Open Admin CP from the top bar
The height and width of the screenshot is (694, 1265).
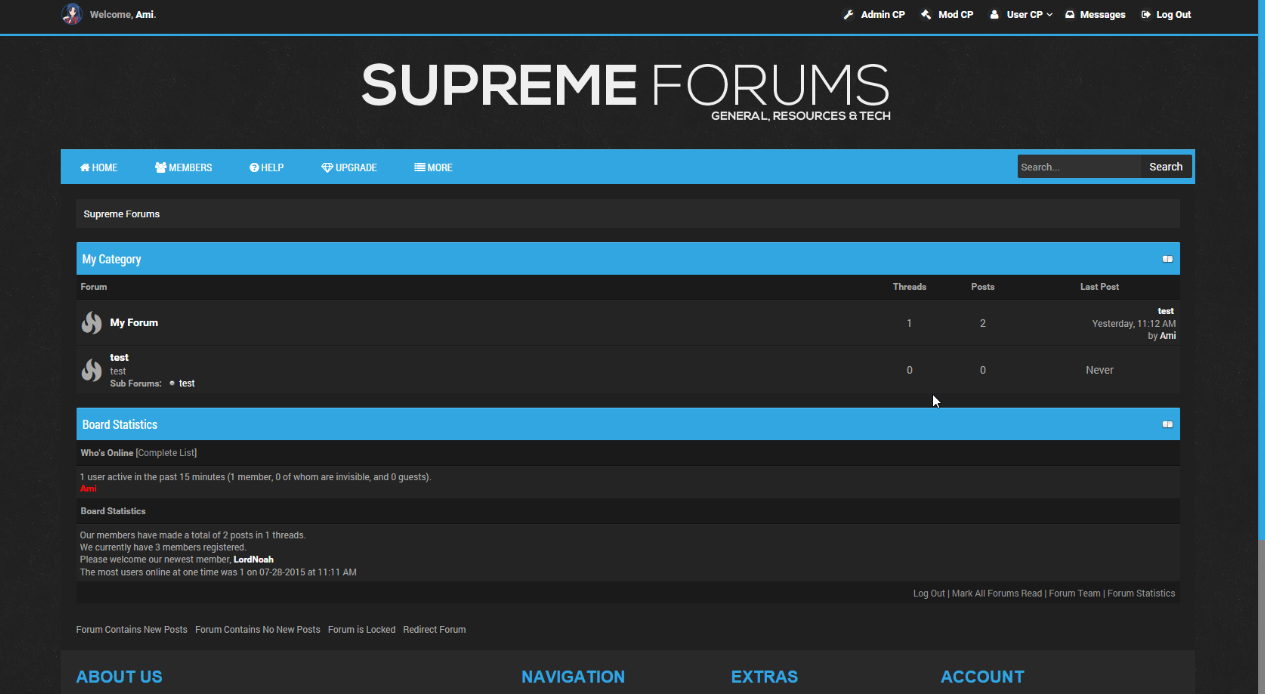[874, 15]
